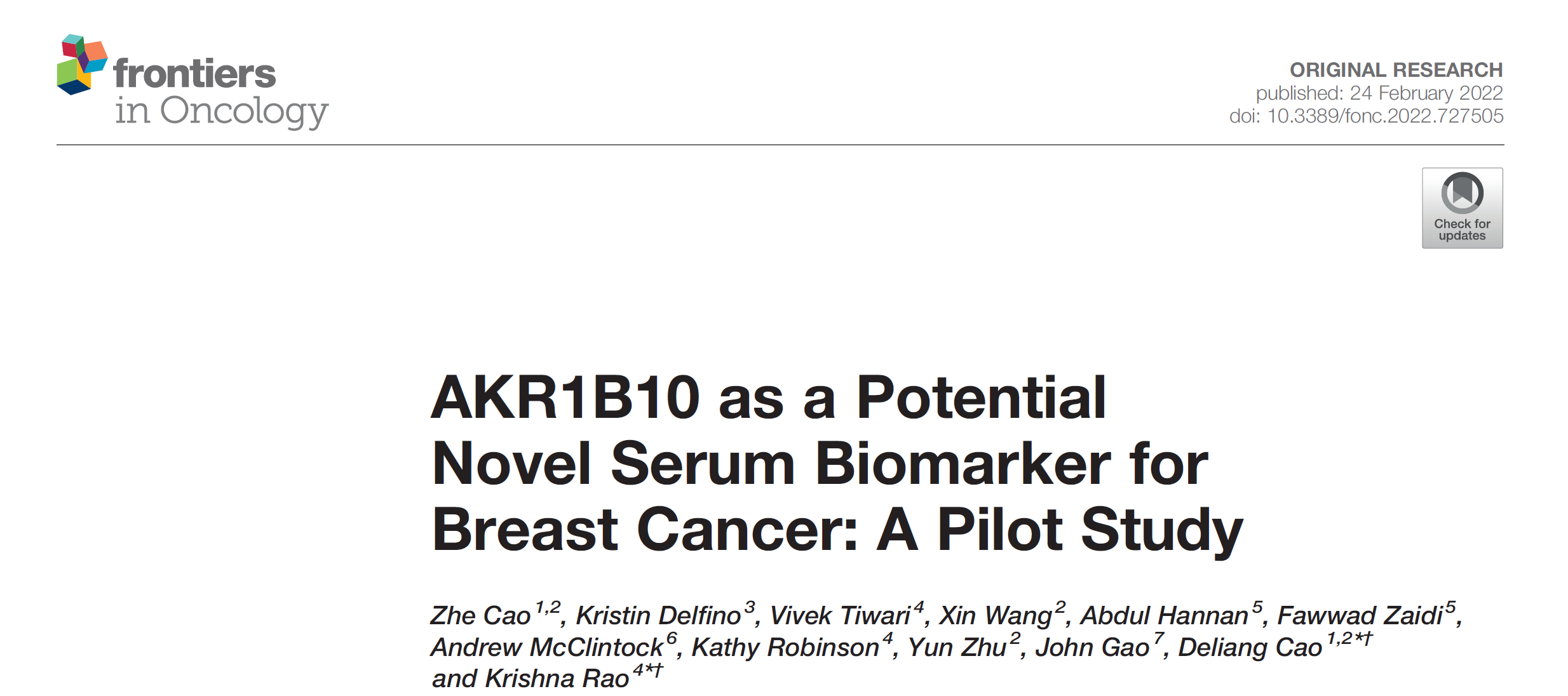Click the article title line "AKR1B10 as a Potential"
This screenshot has width=1568, height=696.
[768, 398]
